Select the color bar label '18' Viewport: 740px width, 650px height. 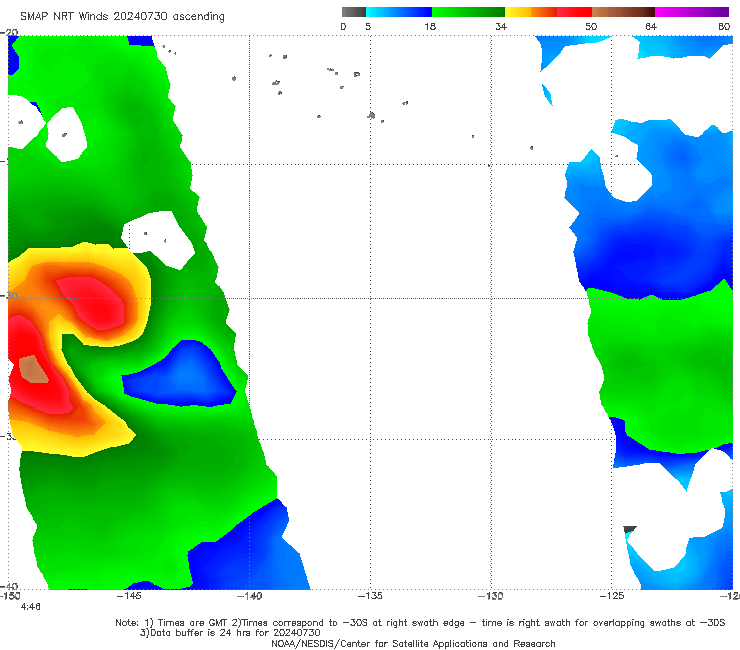pos(429,26)
